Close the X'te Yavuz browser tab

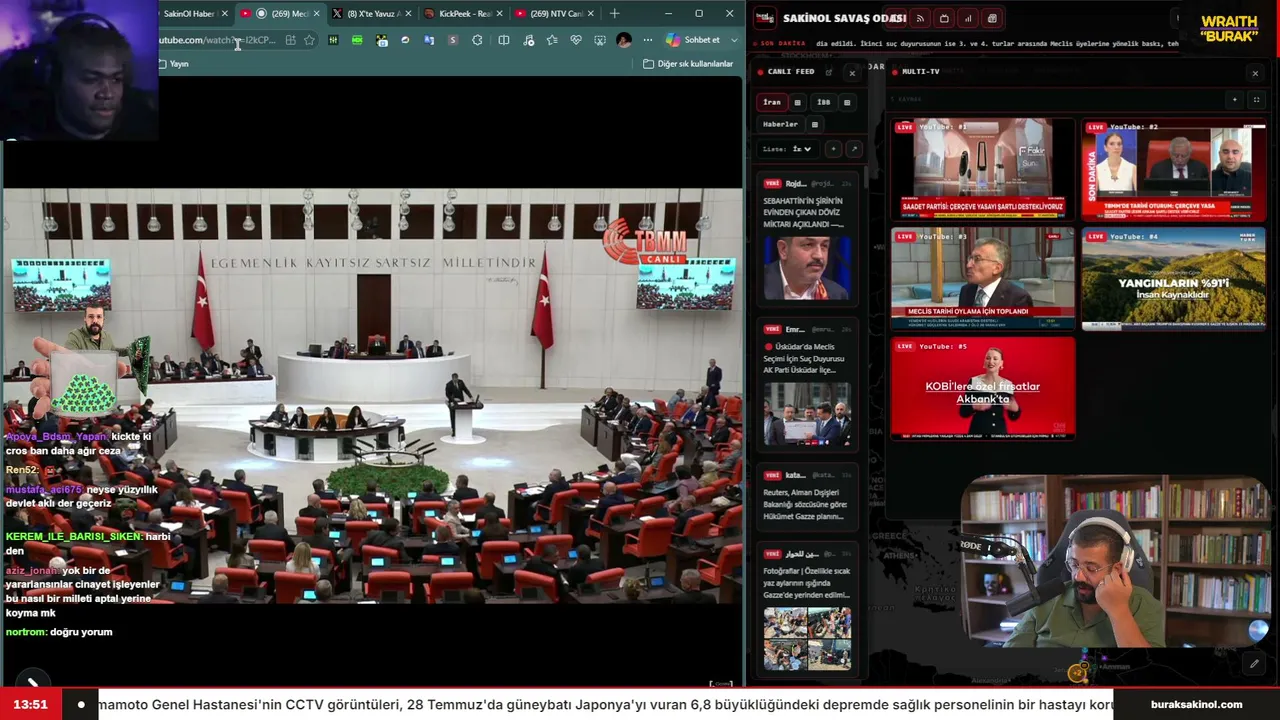pyautogui.click(x=408, y=14)
